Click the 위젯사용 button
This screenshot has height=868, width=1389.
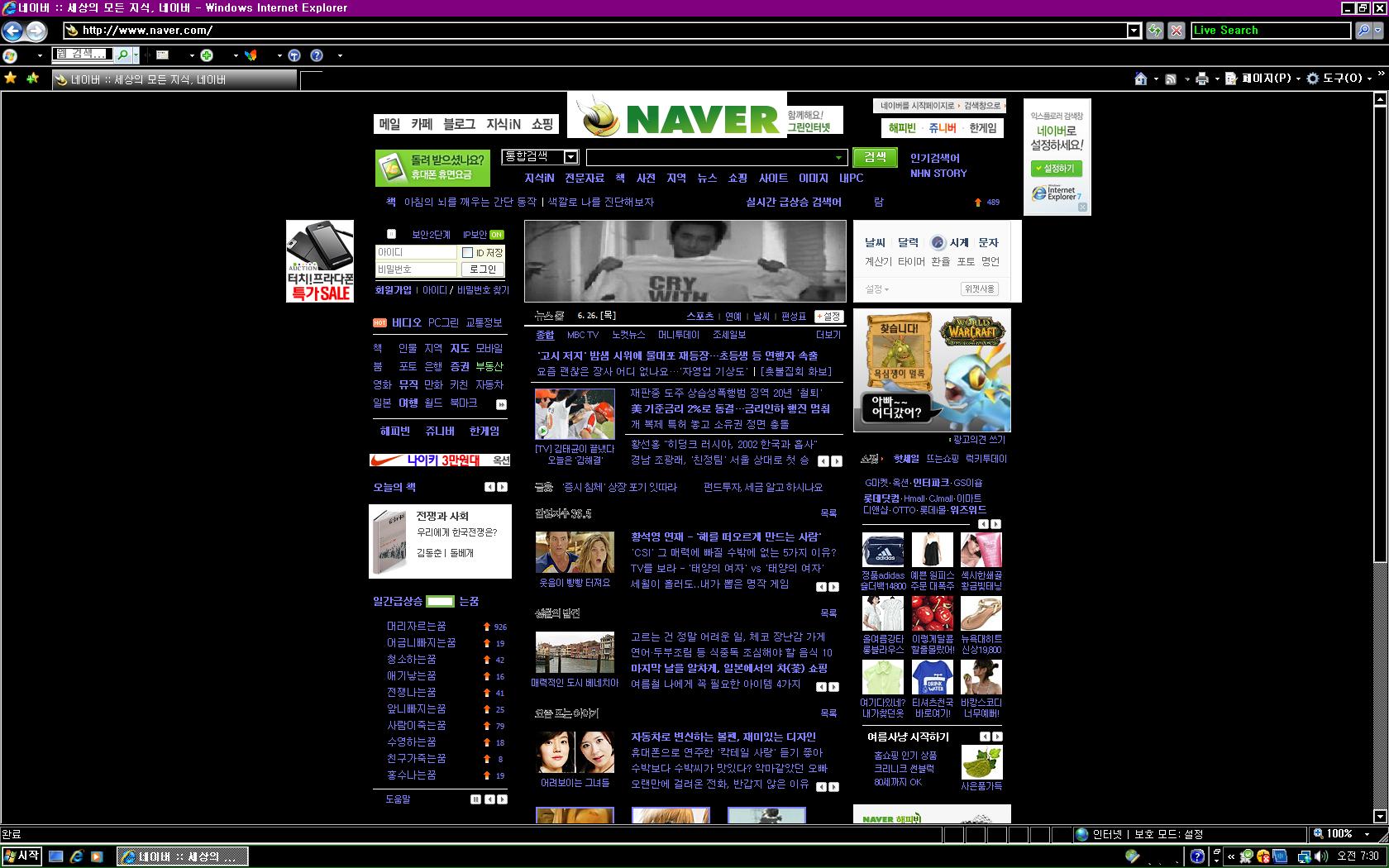(980, 289)
